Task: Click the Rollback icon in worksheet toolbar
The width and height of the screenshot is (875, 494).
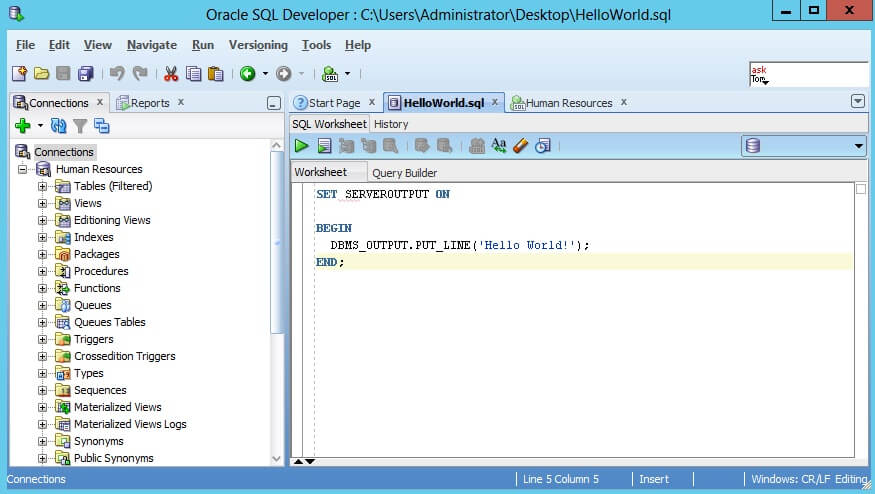Action: tap(444, 146)
